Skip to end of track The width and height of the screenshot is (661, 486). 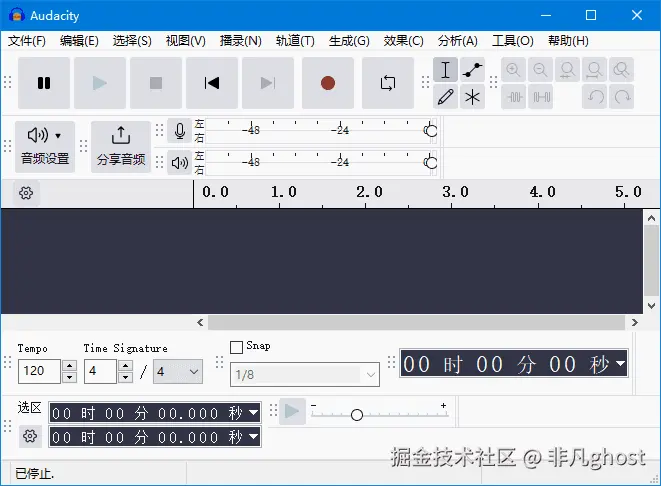click(x=268, y=83)
